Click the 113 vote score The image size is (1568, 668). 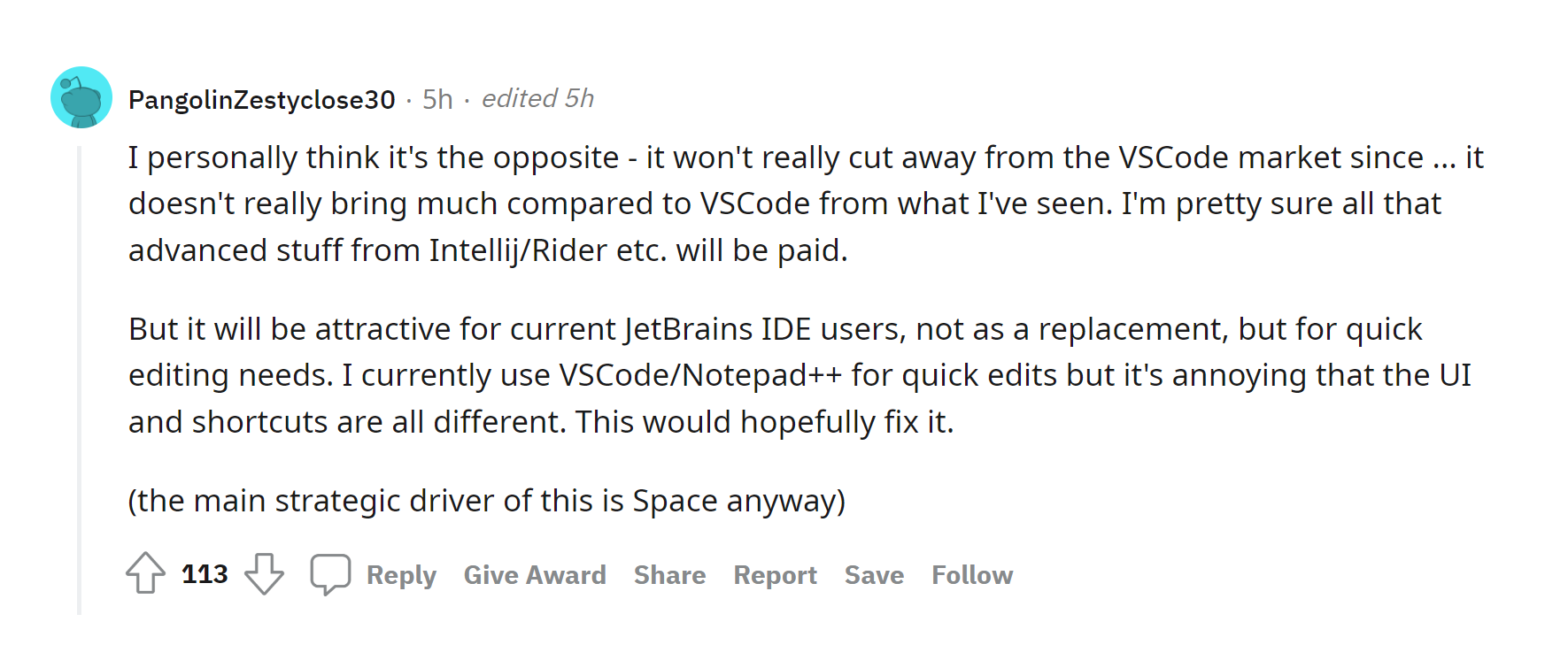tap(205, 574)
